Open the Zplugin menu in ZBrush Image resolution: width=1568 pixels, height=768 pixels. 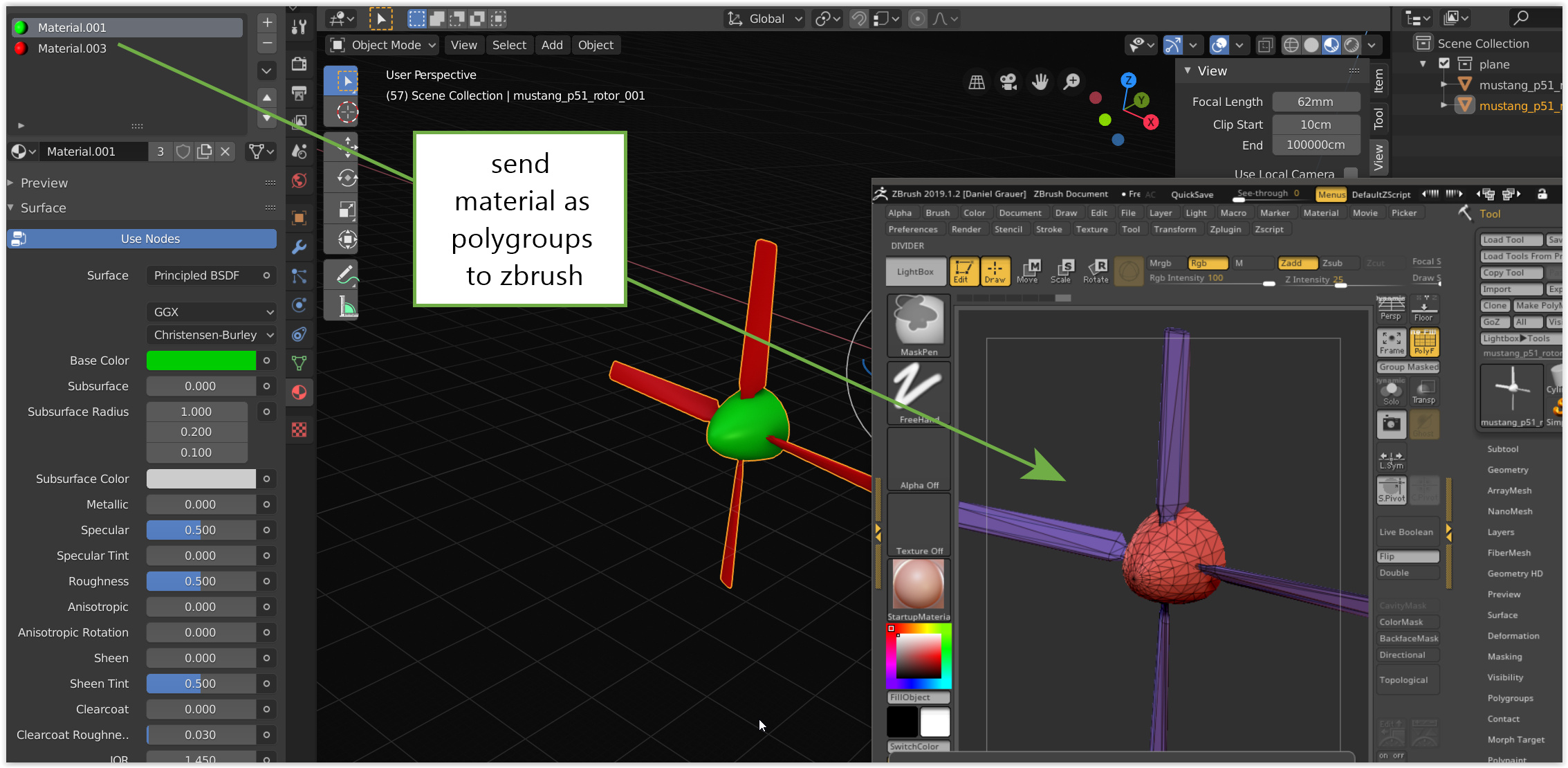(1225, 229)
